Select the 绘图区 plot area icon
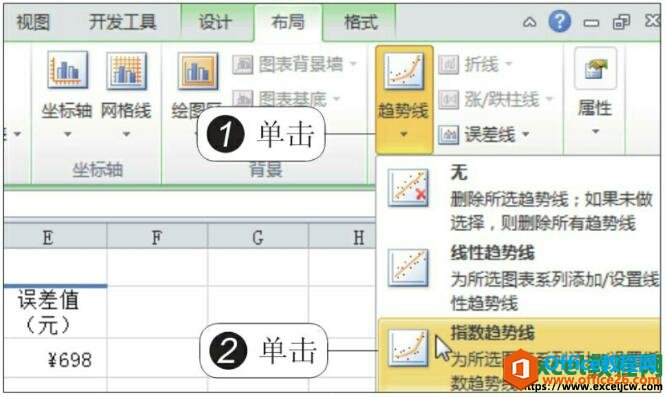This screenshot has width=666, height=397. (198, 71)
